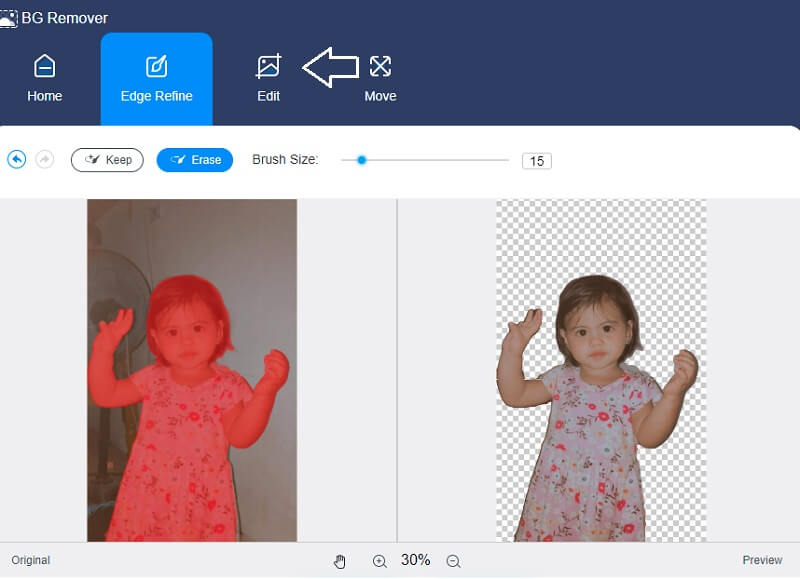Select the Edge Refine tab

[156, 79]
